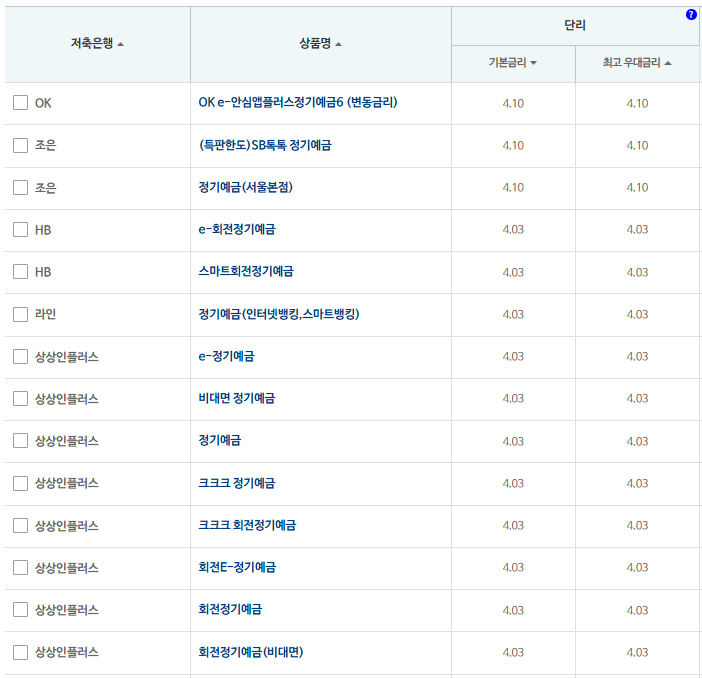Sort by 기본금리 column arrow
The height and width of the screenshot is (678, 702).
click(x=533, y=63)
